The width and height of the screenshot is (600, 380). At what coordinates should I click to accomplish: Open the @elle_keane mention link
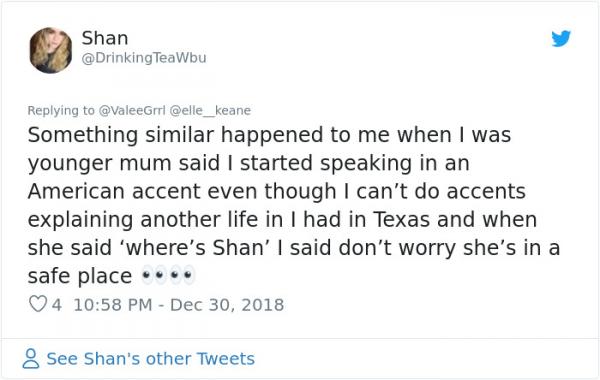click(x=210, y=110)
